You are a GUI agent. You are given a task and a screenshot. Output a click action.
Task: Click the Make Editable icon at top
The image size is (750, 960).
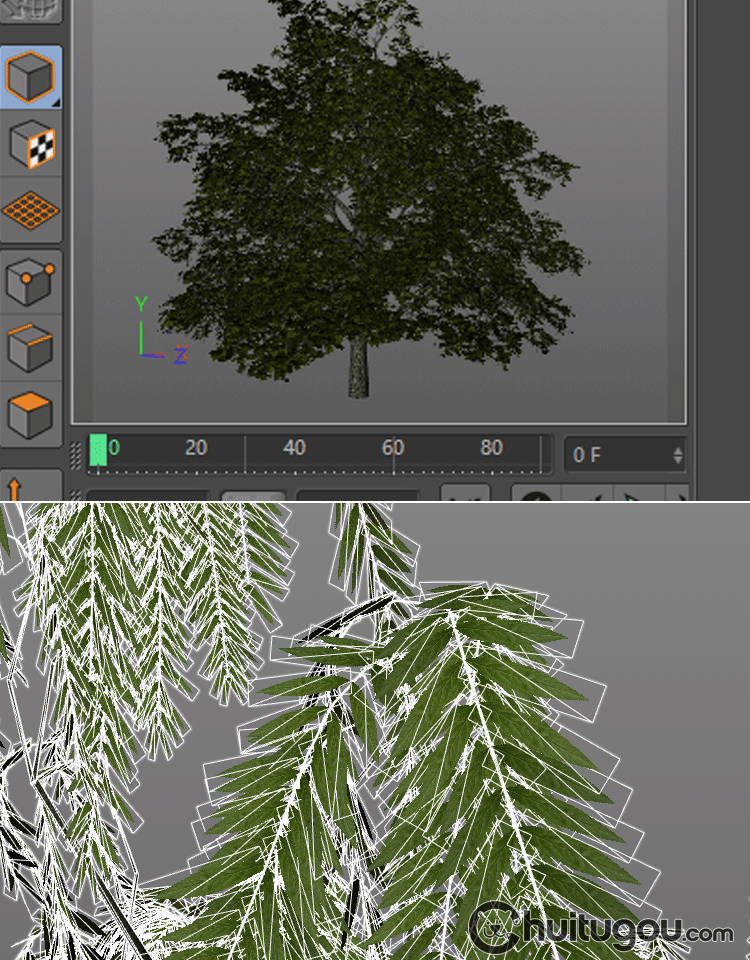(x=31, y=10)
